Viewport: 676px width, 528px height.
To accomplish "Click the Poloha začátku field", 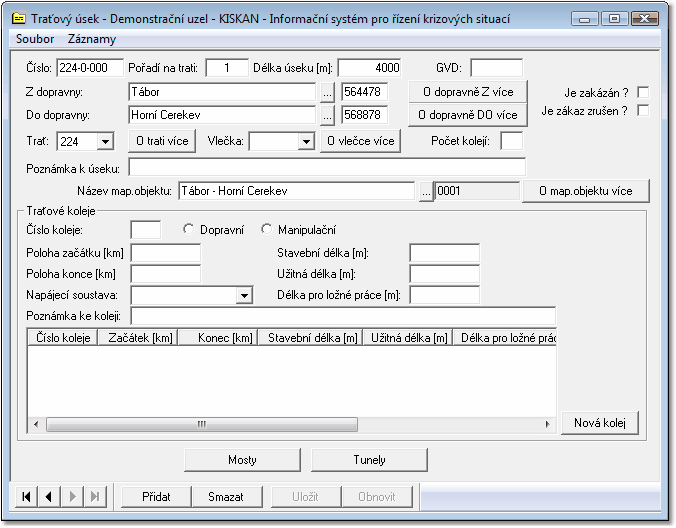I will (x=166, y=253).
